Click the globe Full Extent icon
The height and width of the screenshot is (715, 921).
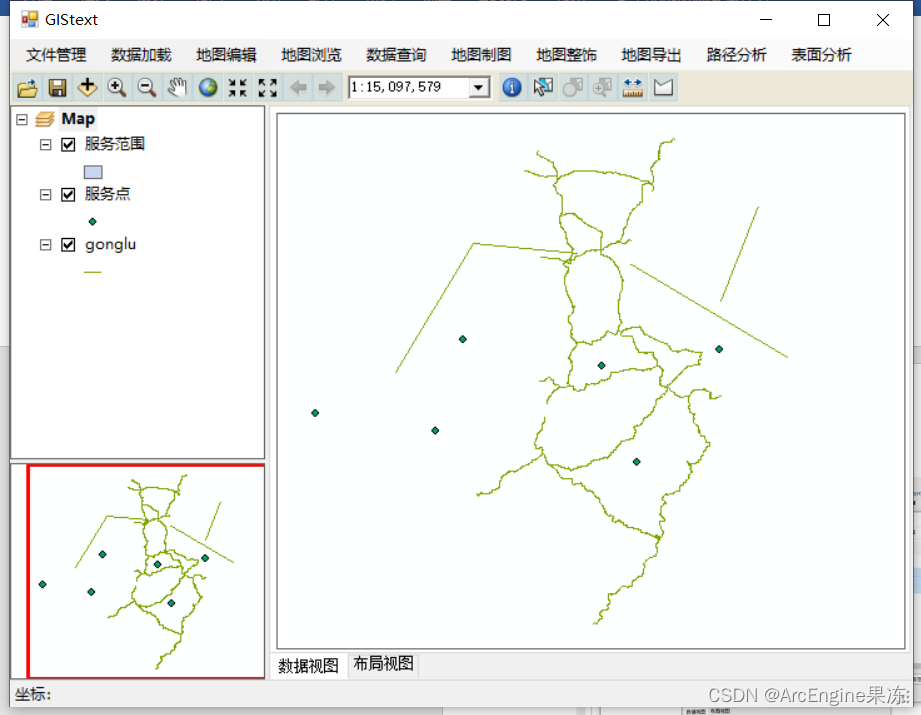click(x=207, y=87)
